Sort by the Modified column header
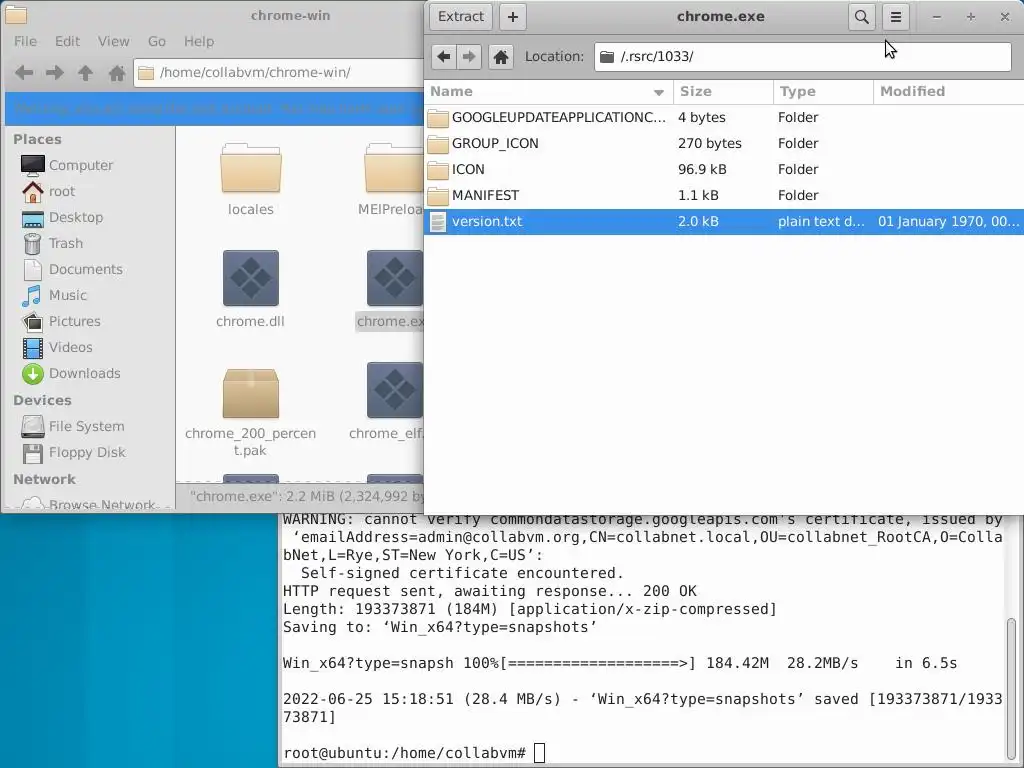This screenshot has width=1024, height=768. (948, 91)
